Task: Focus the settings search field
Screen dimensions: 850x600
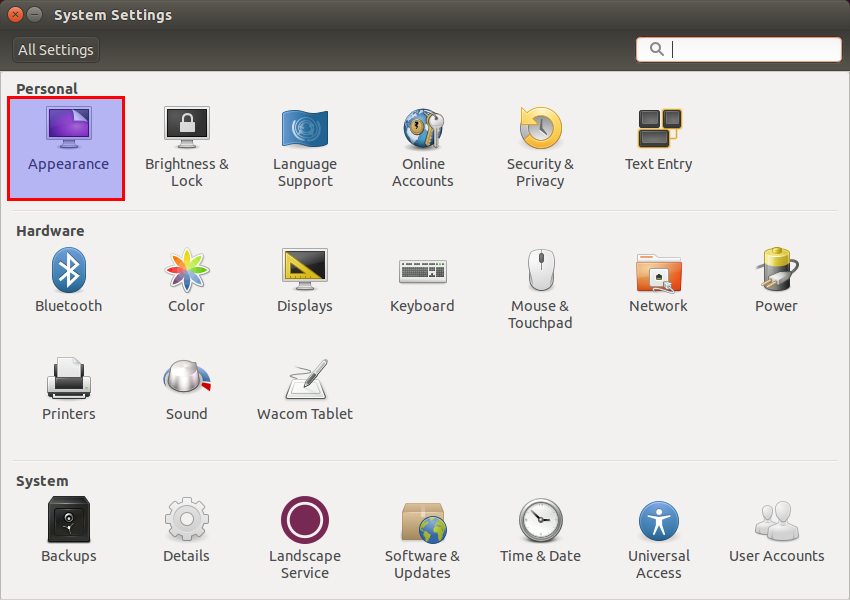Action: (x=738, y=49)
